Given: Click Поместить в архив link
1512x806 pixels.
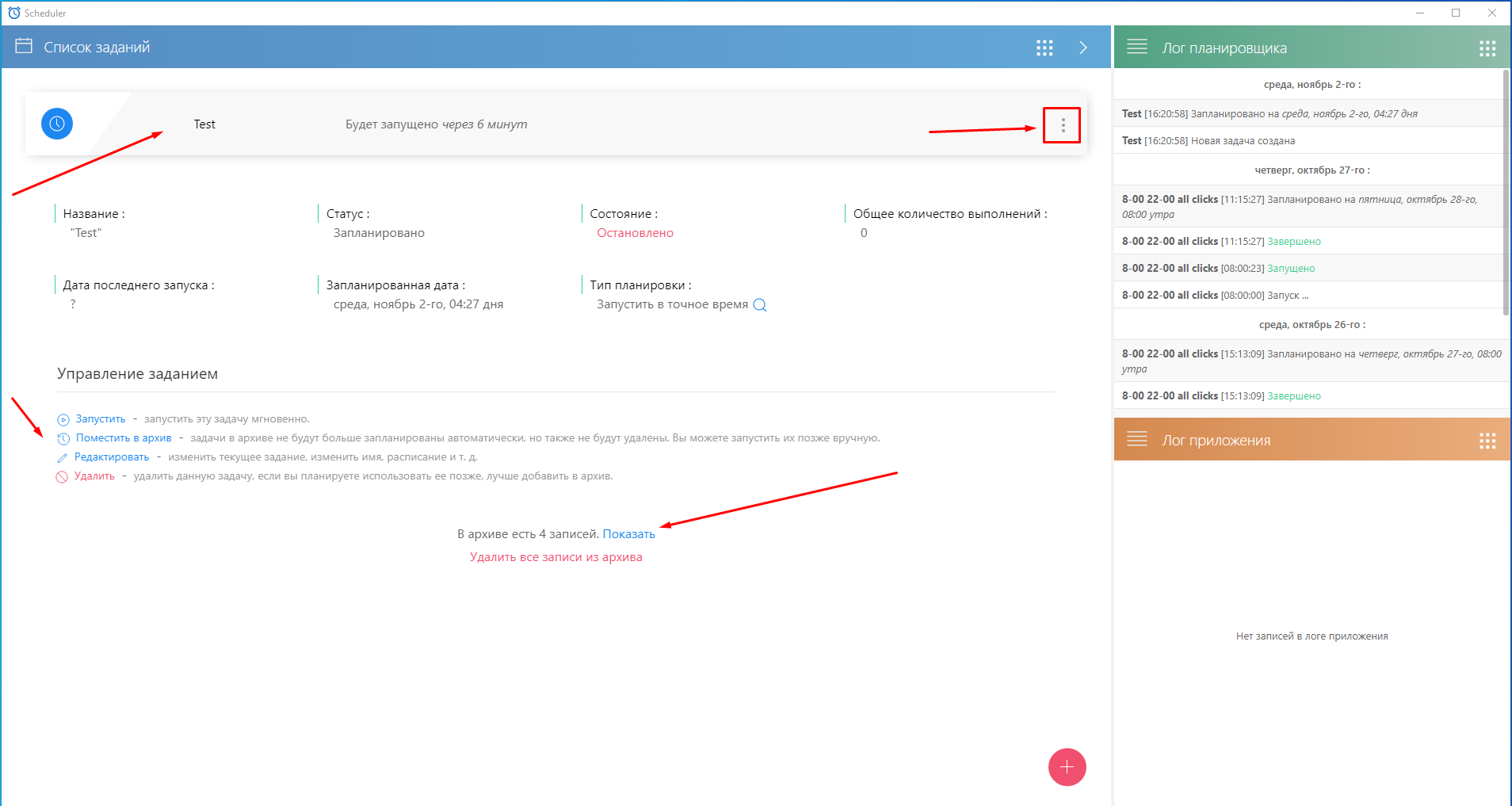Looking at the screenshot, I should (x=124, y=438).
